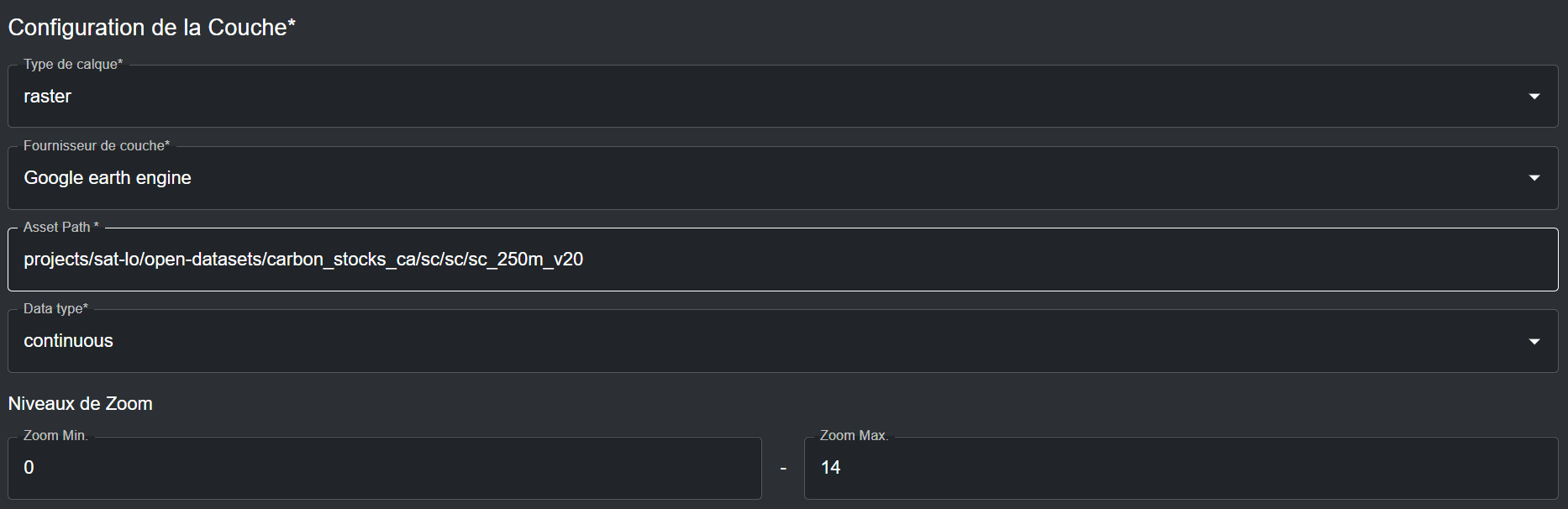Image resolution: width=1568 pixels, height=509 pixels.
Task: Click the "Niveaux de Zoom" section heading
Action: pyautogui.click(x=80, y=404)
